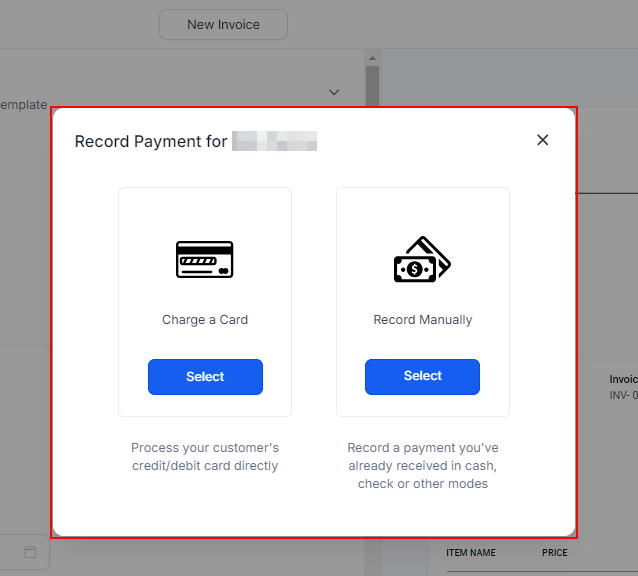Click the cash bills icon
The width and height of the screenshot is (638, 576).
point(422,260)
